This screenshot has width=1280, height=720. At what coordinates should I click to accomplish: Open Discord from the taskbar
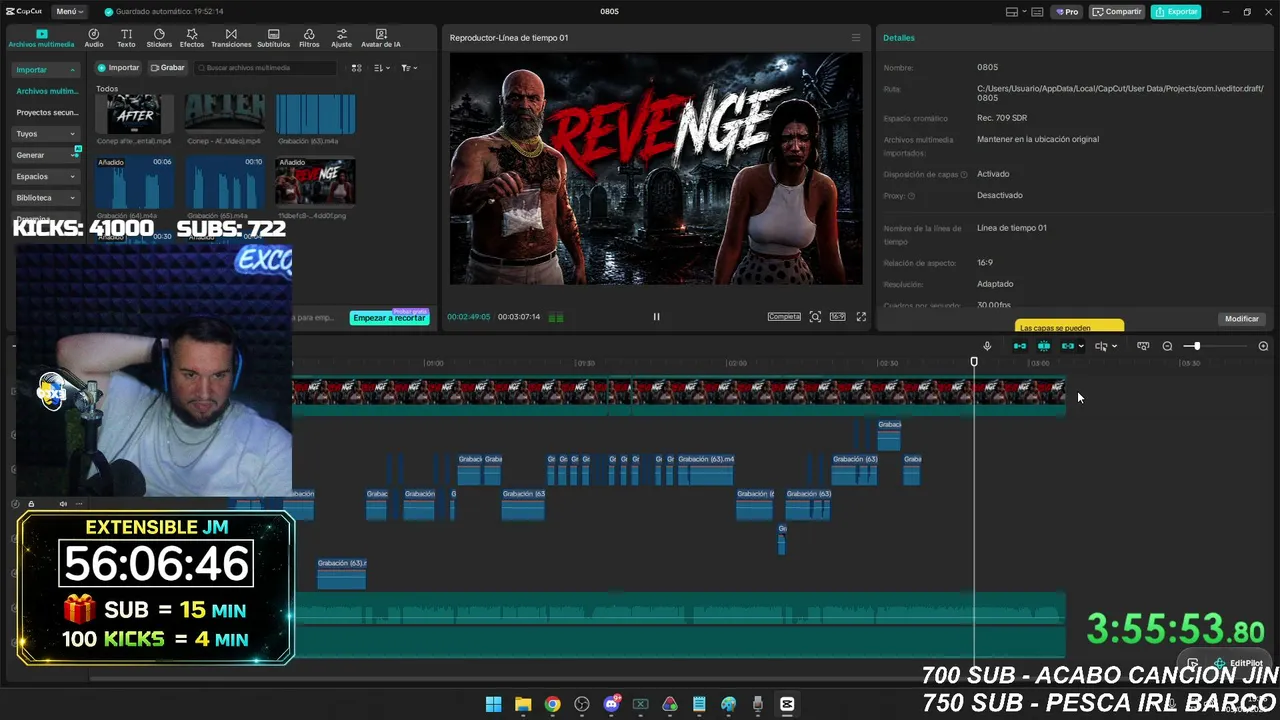click(611, 704)
